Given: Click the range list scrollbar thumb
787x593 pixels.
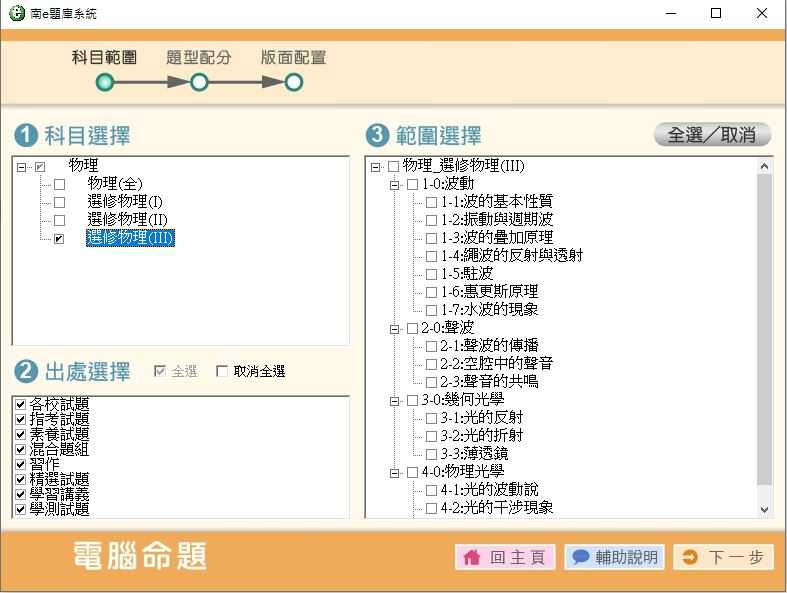Looking at the screenshot, I should point(764,329).
